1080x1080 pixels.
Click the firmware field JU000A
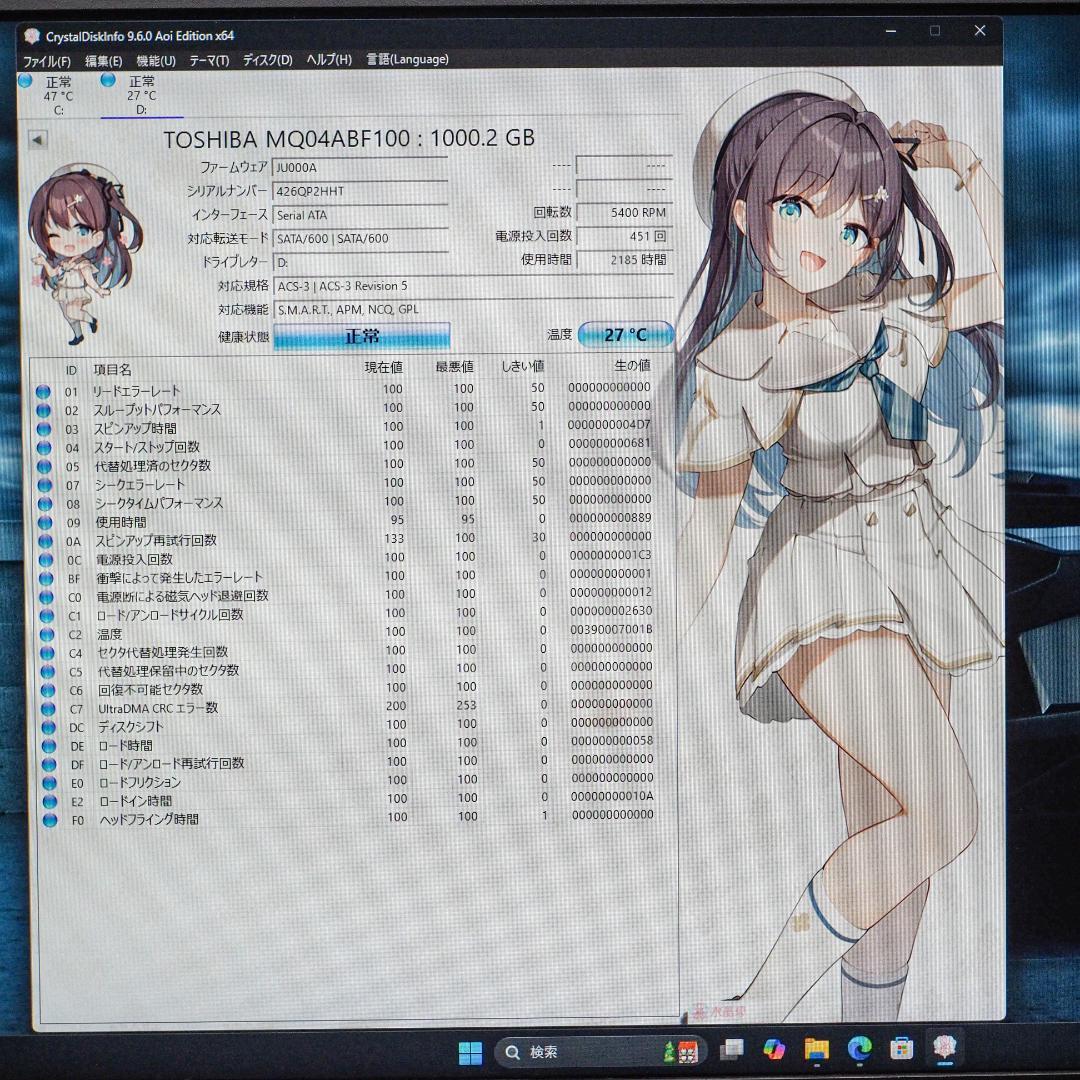(360, 167)
